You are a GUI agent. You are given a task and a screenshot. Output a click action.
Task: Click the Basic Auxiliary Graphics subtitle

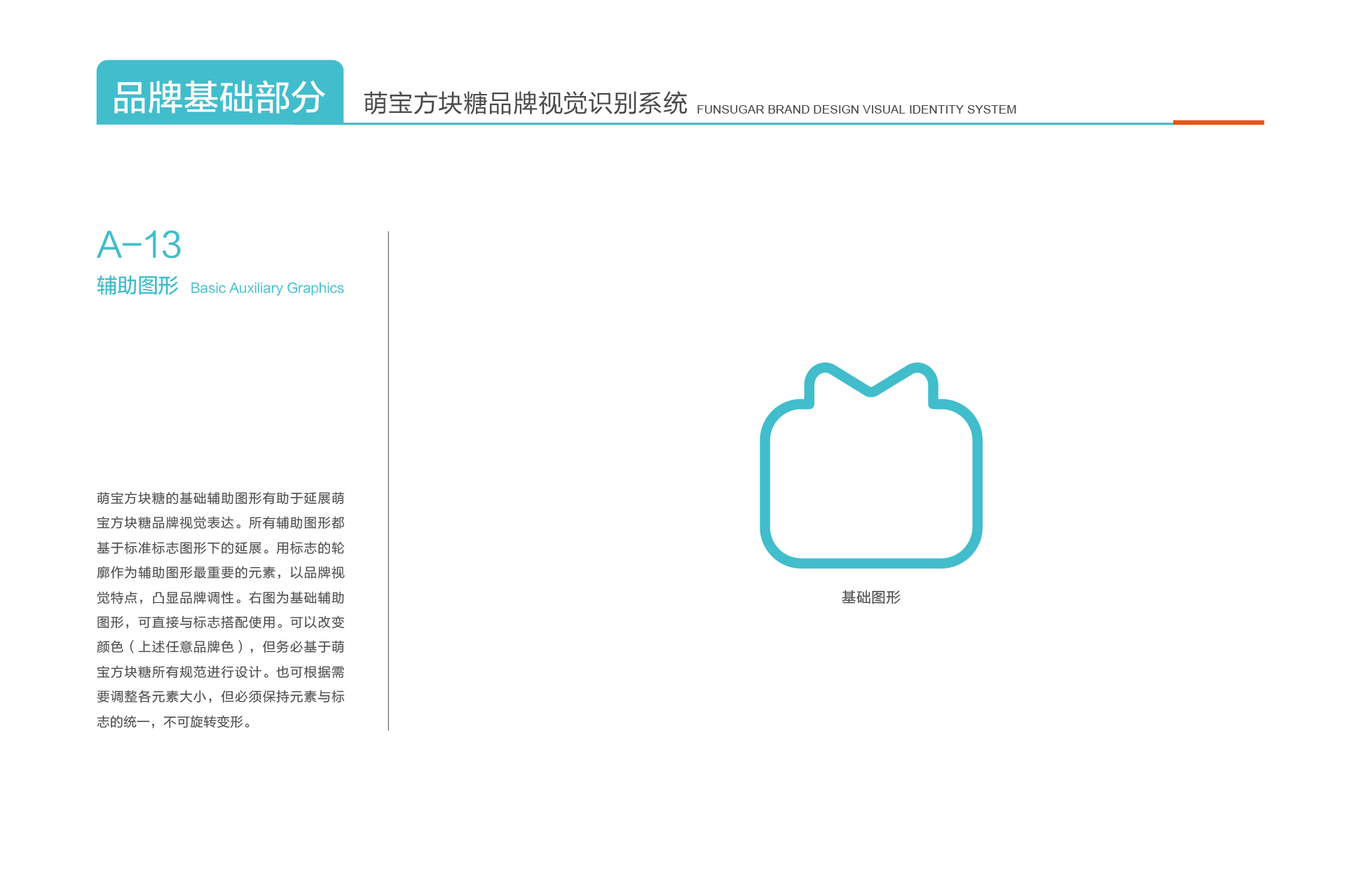pyautogui.click(x=267, y=288)
